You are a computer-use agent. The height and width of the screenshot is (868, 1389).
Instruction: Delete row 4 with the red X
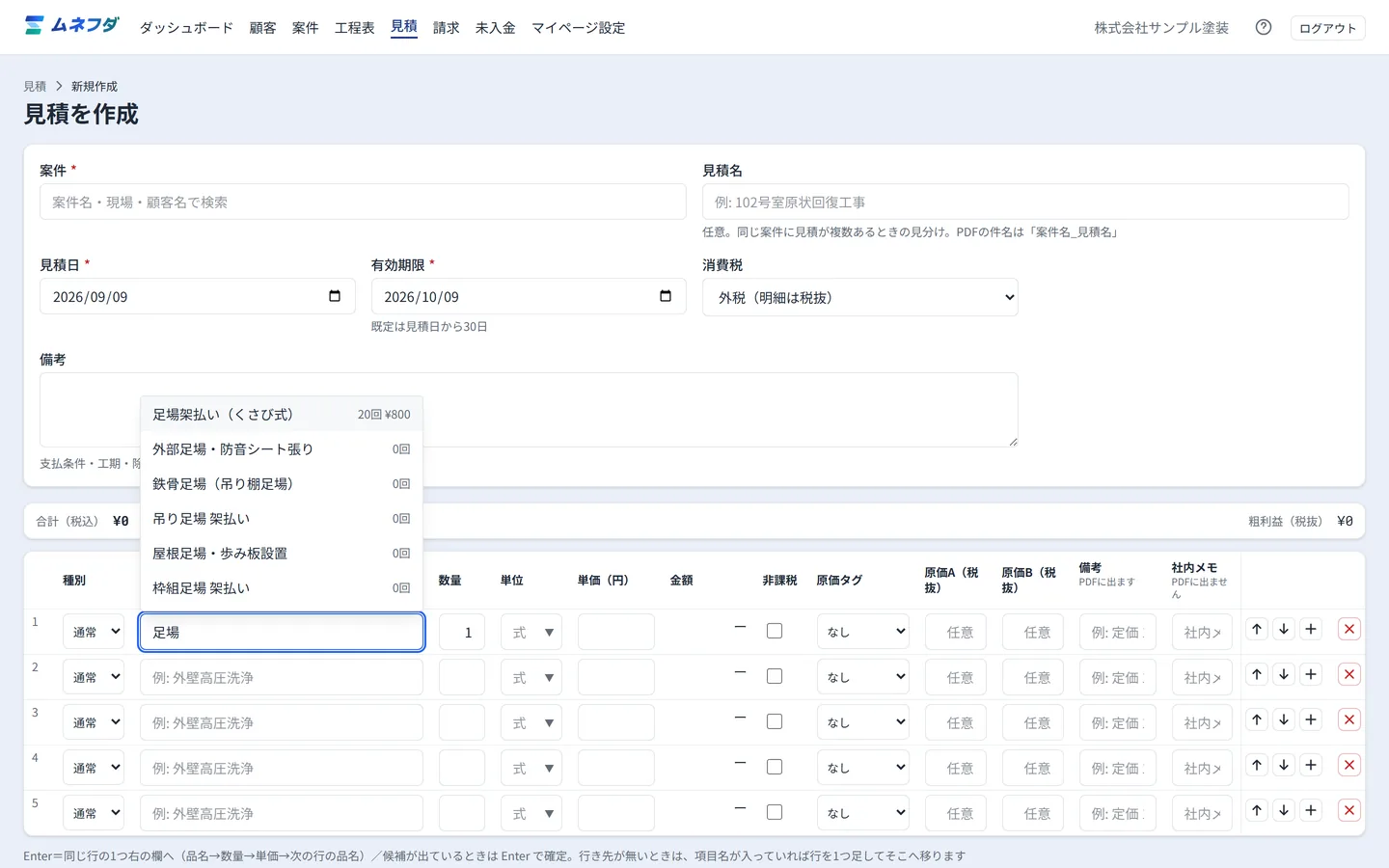[1349, 765]
